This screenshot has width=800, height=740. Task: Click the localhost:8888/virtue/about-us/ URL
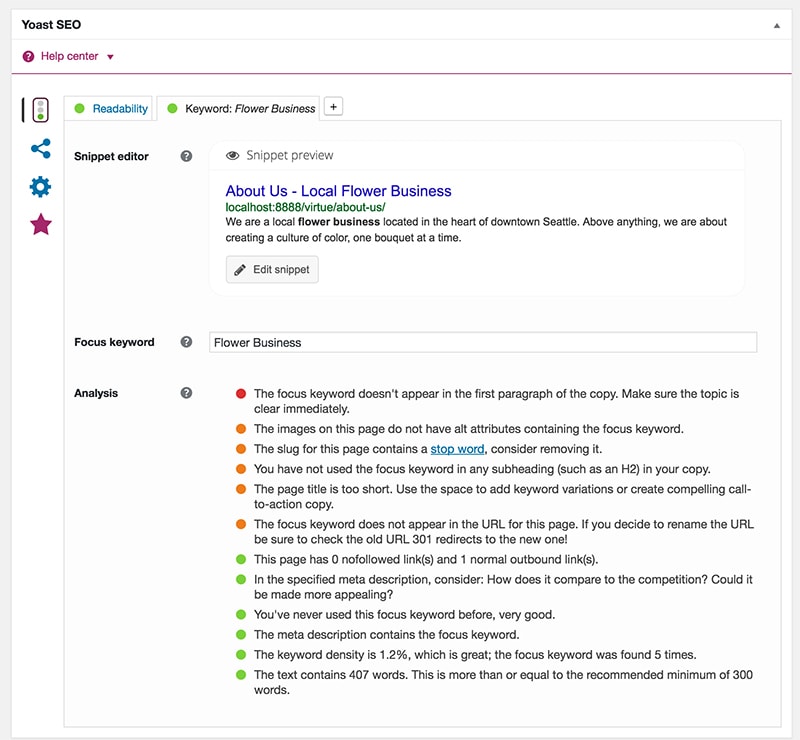pyautogui.click(x=305, y=207)
